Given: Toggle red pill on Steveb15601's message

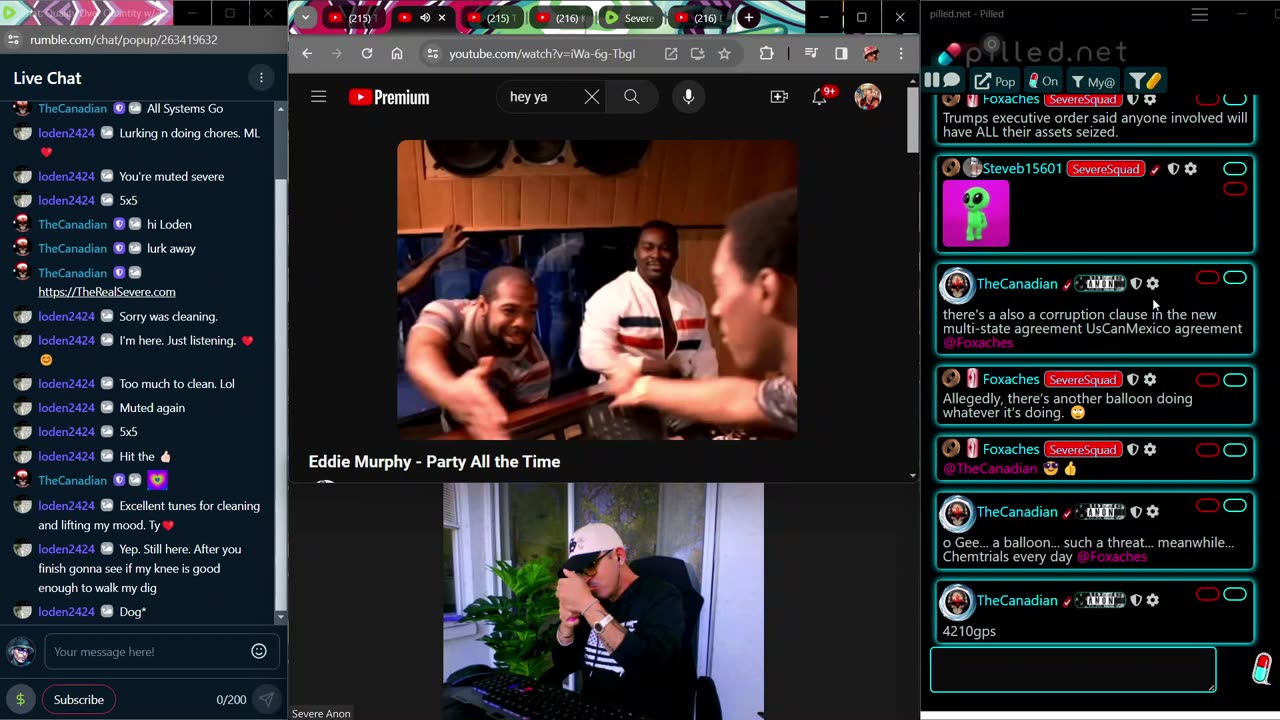Looking at the screenshot, I should tap(1235, 189).
